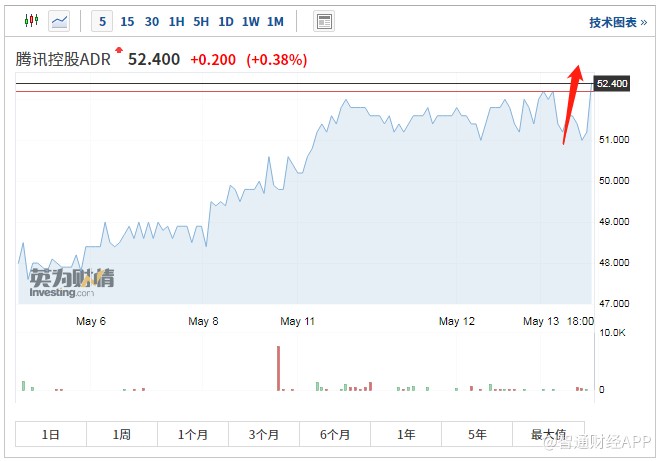Click the May 6 date label

(91, 322)
